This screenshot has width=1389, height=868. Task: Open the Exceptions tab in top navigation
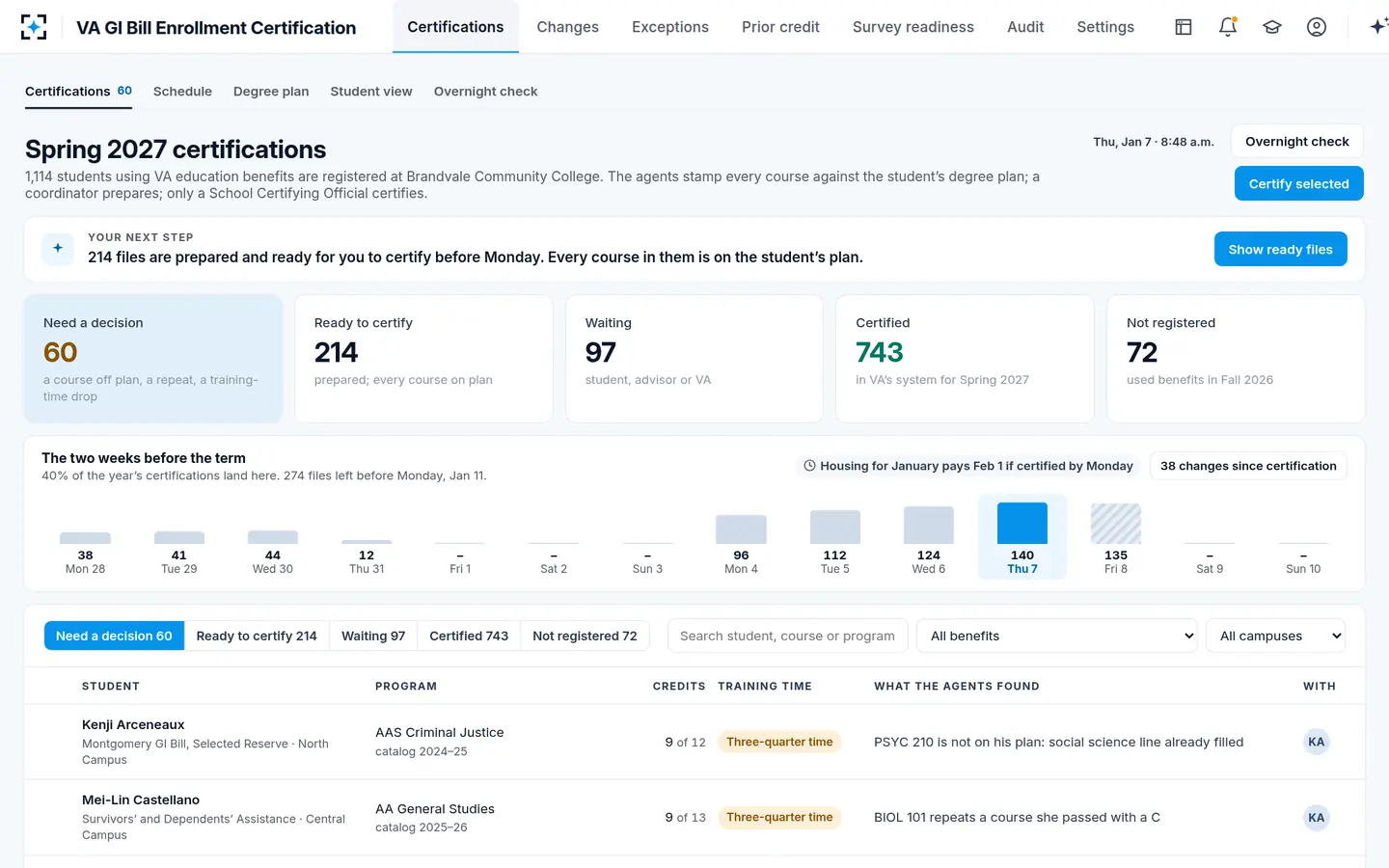tap(670, 27)
